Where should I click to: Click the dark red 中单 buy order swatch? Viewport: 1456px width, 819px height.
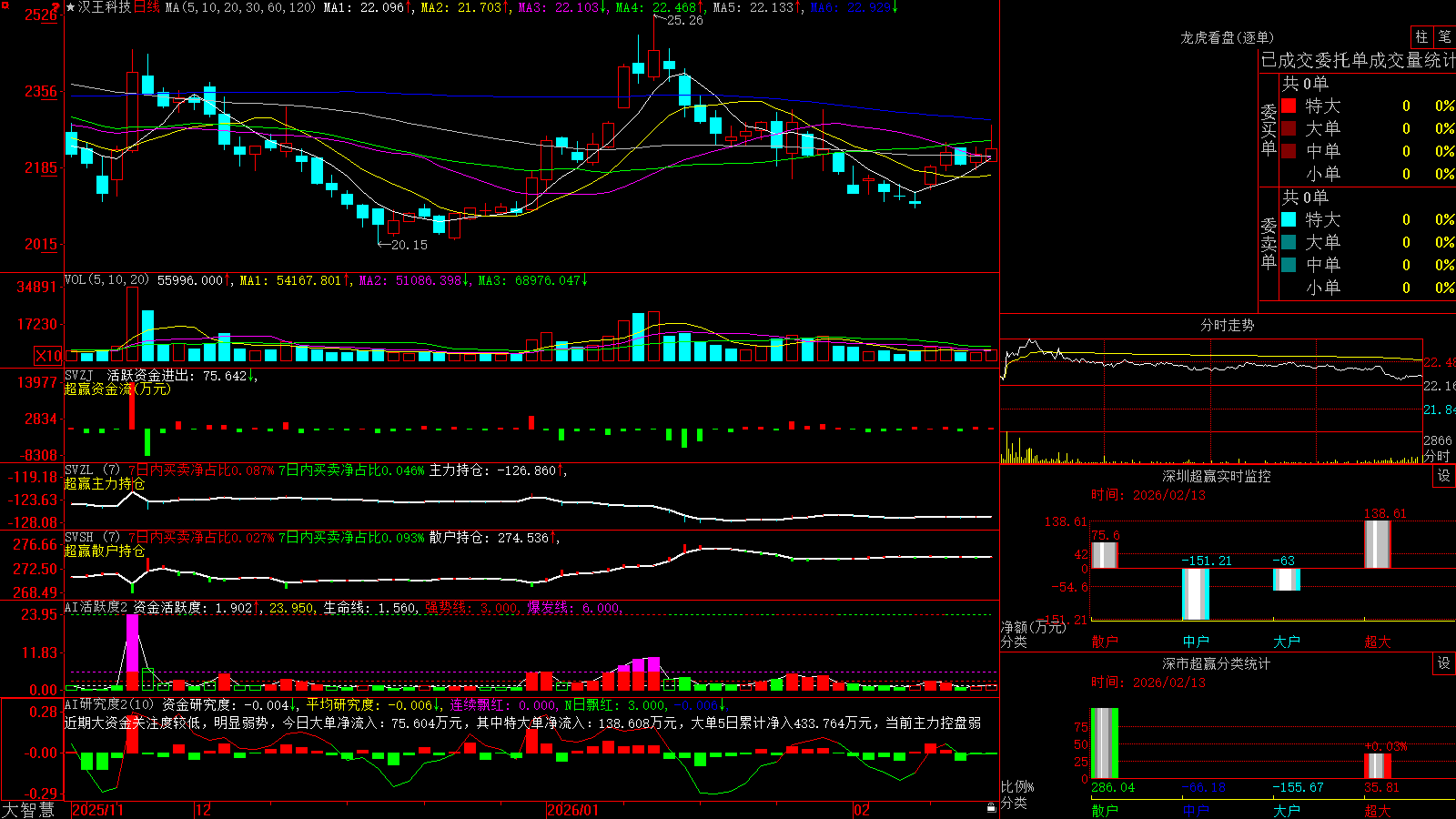[x=1289, y=151]
